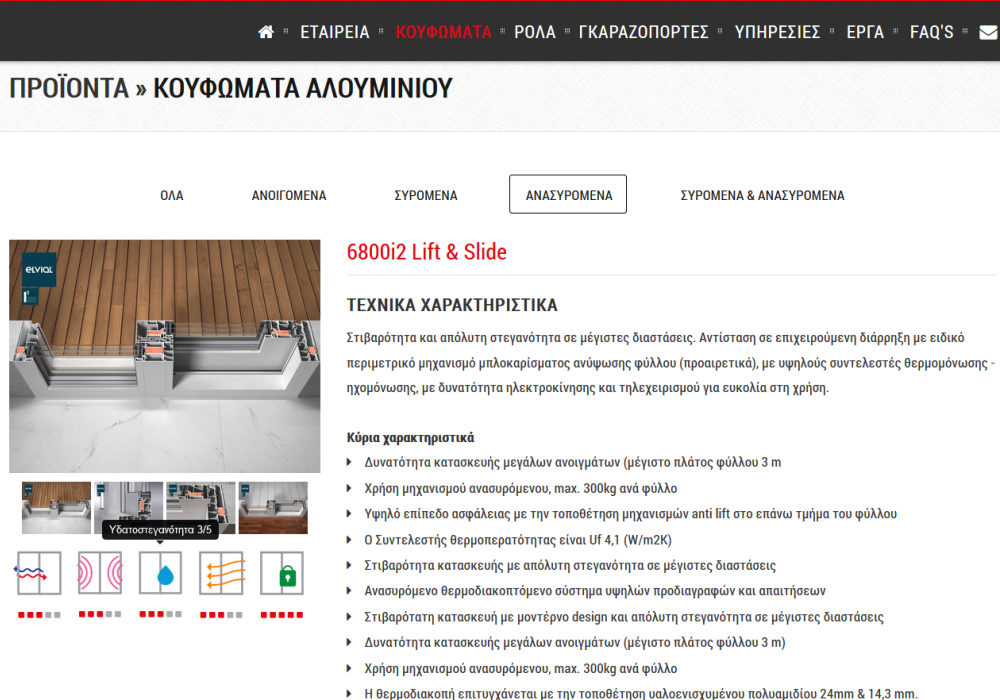Click the Elvial logo badge on image

39,270
